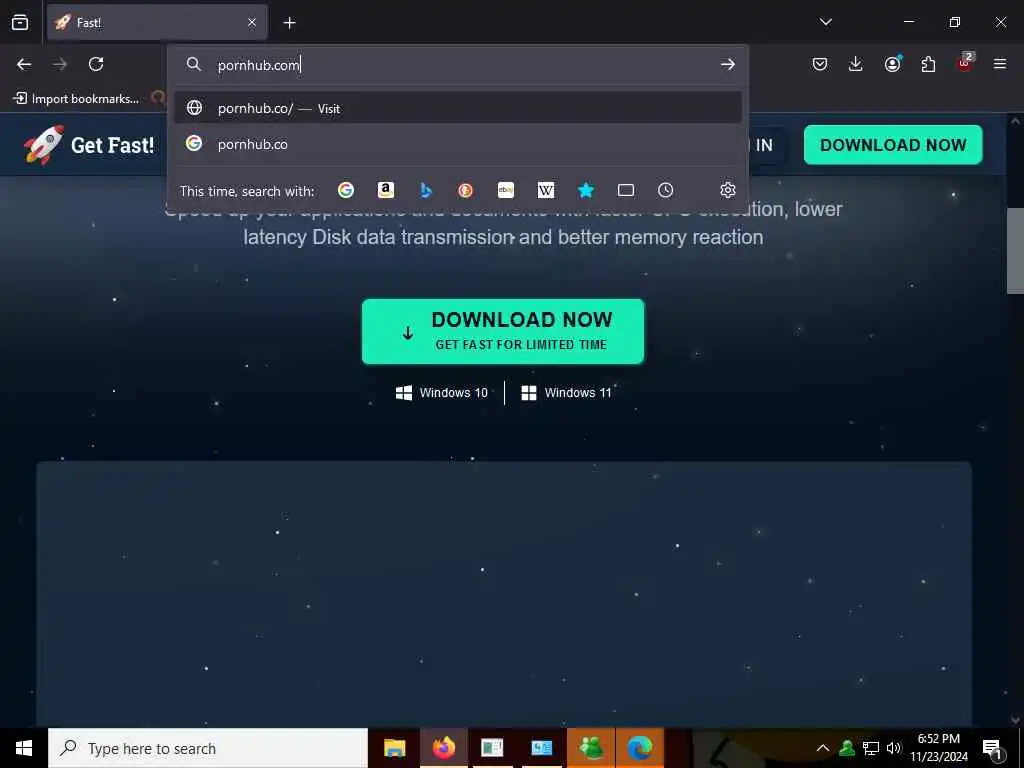Search this time with Bing
1024x768 pixels.
pos(426,190)
